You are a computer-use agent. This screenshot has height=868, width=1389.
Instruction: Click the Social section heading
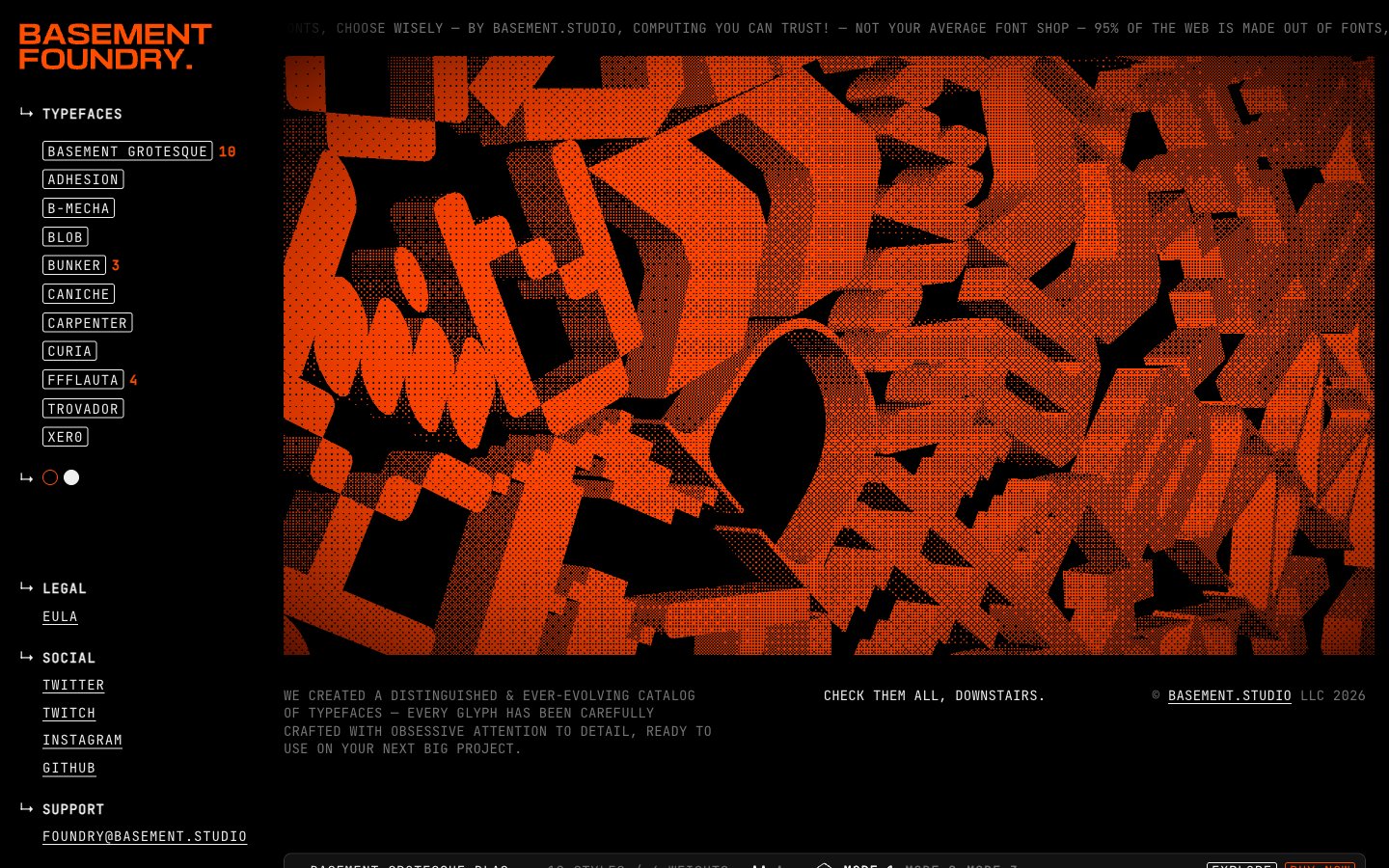68,658
